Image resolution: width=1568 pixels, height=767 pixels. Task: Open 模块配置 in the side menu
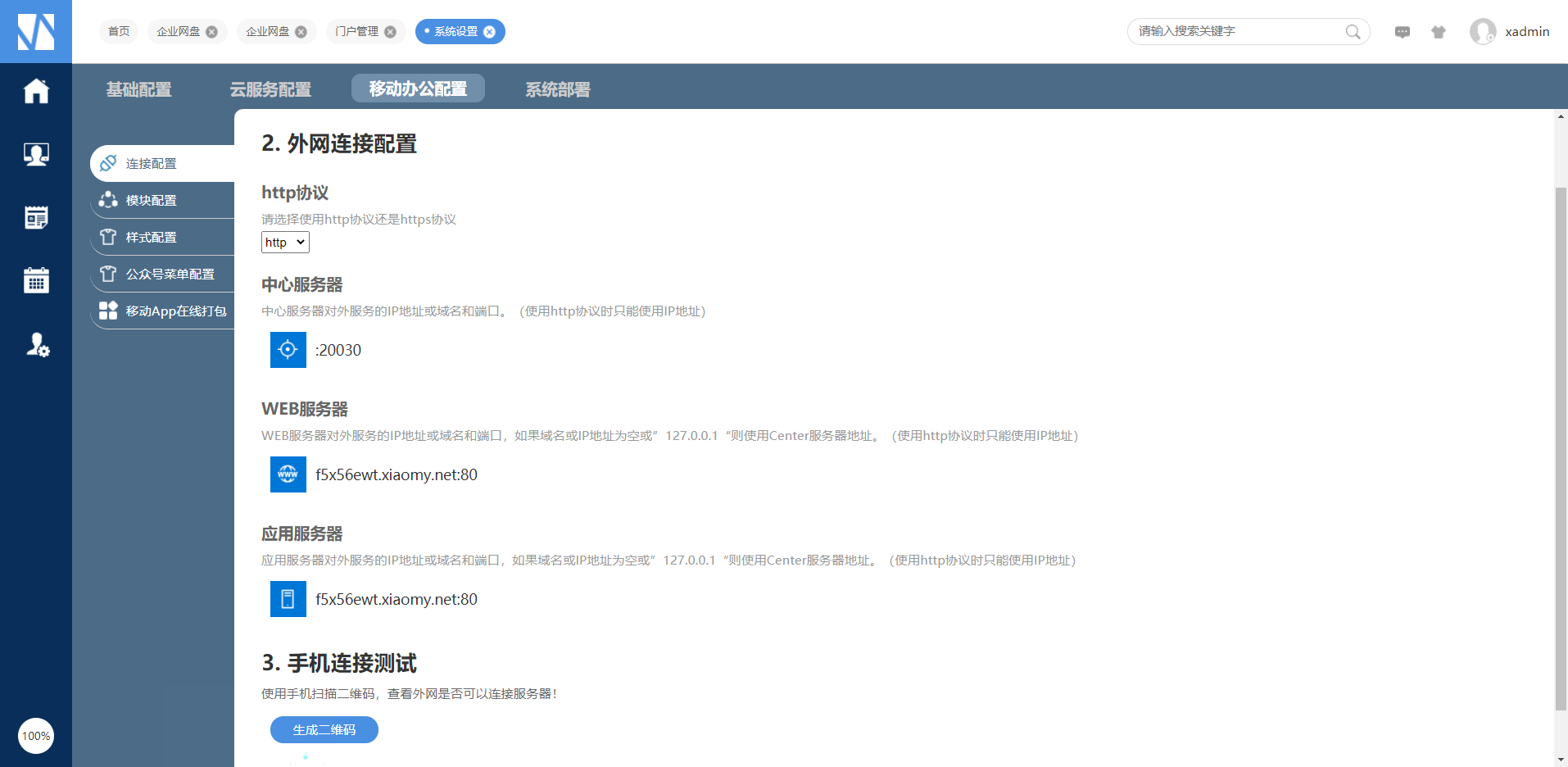click(162, 200)
